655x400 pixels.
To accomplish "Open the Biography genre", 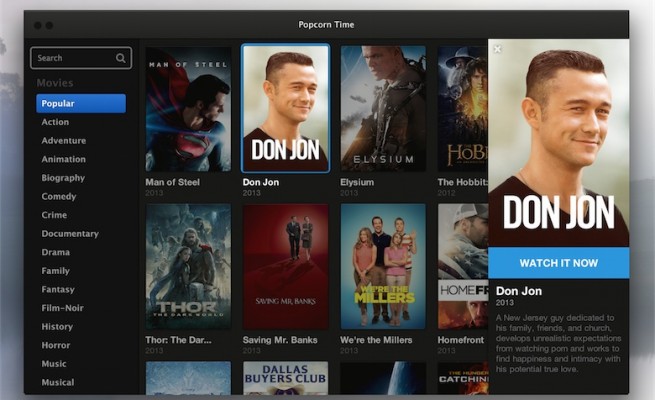I will pyautogui.click(x=63, y=178).
